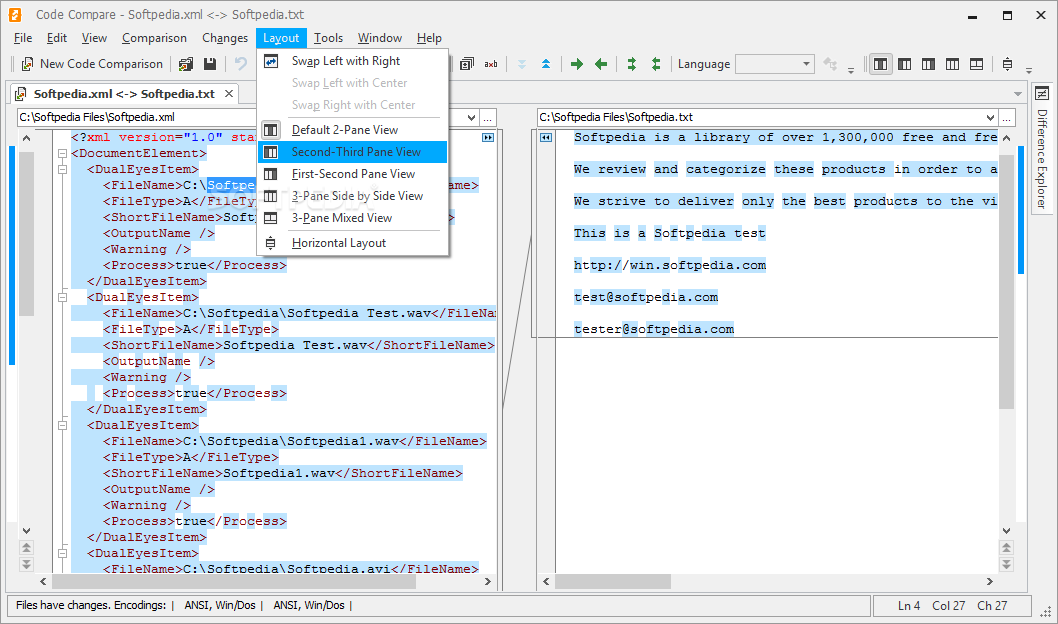
Task: Click the blue next difference down arrows
Action: [x=522, y=64]
